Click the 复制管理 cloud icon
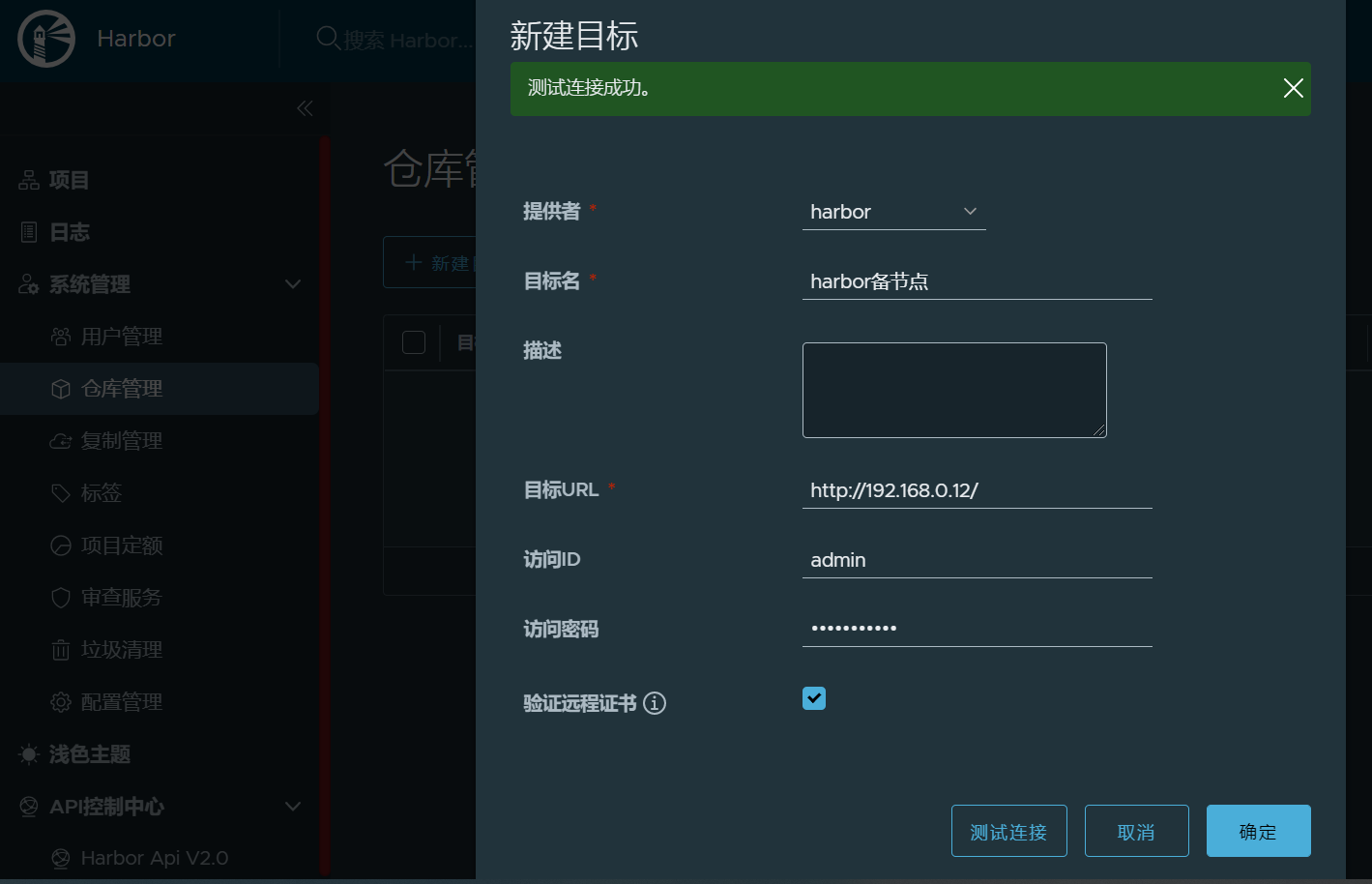The width and height of the screenshot is (1372, 884). [61, 441]
